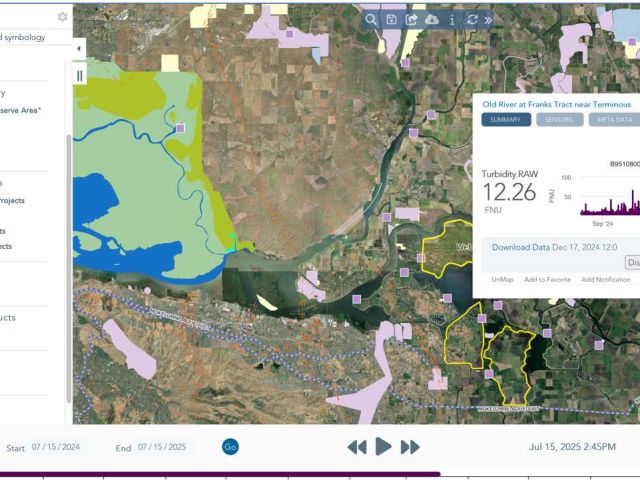Screen dimensions: 640x480
Task: Expand toolbar with double chevron icon
Action: pyautogui.click(x=489, y=19)
